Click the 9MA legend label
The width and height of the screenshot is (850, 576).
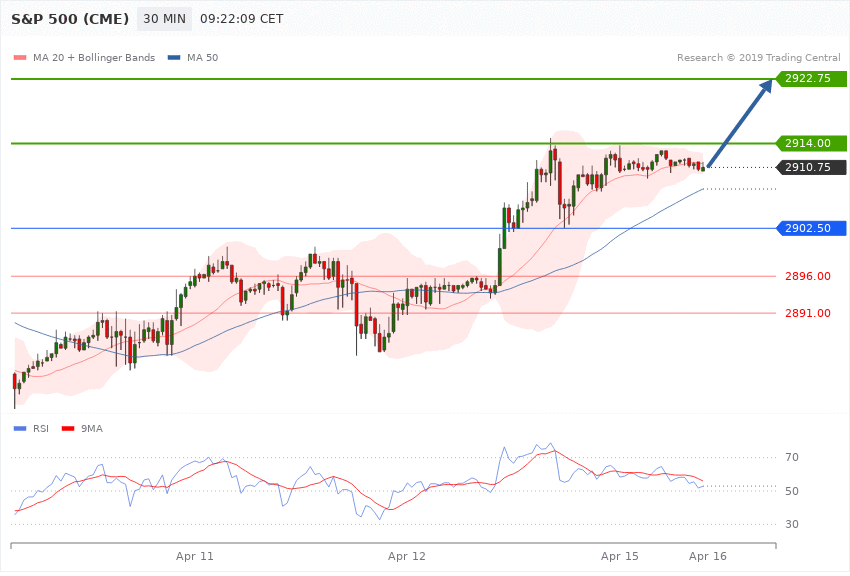coord(92,429)
